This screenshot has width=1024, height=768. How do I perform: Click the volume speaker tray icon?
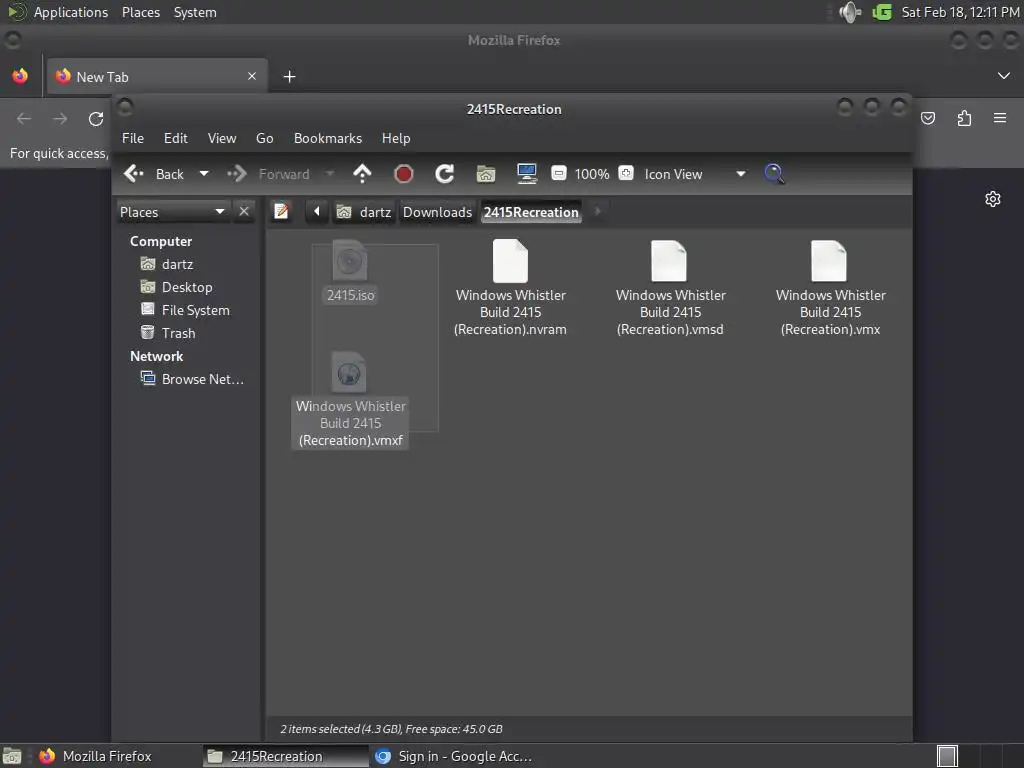(850, 12)
